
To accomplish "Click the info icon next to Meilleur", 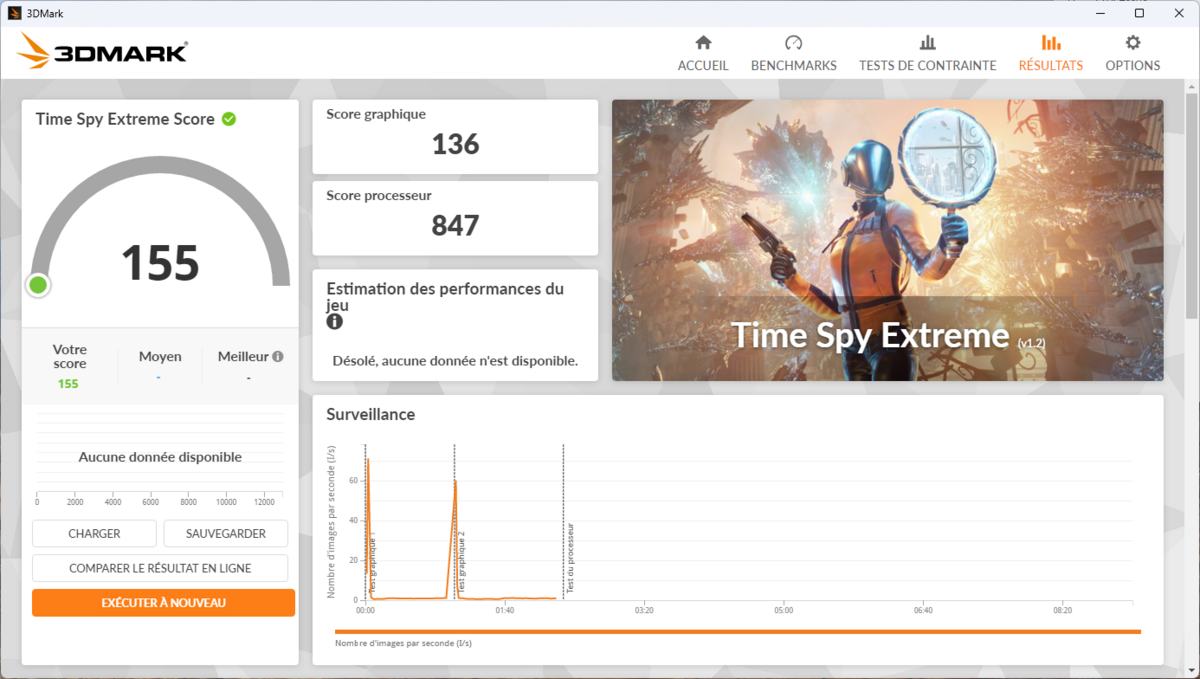I will (x=278, y=356).
